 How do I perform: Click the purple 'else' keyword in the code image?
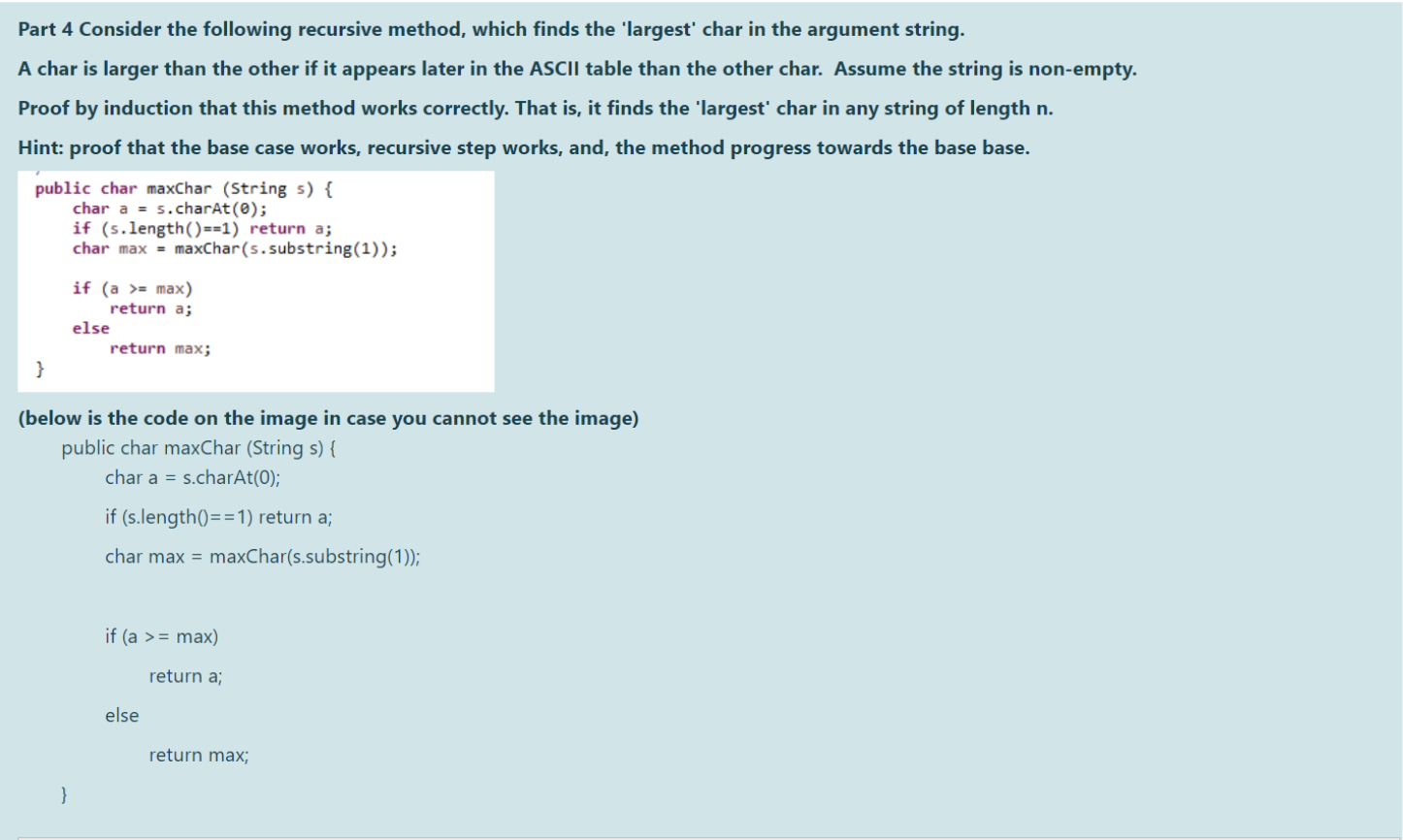[91, 328]
